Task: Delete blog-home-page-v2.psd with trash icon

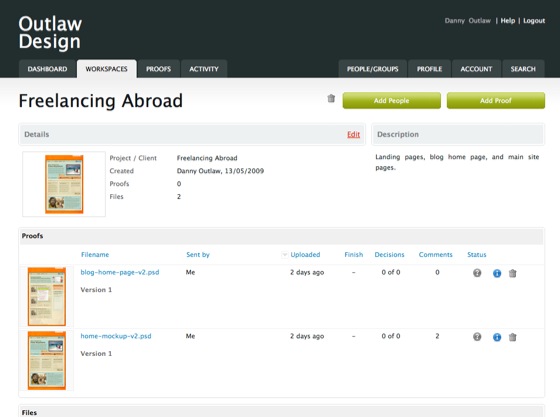Action: pos(512,273)
